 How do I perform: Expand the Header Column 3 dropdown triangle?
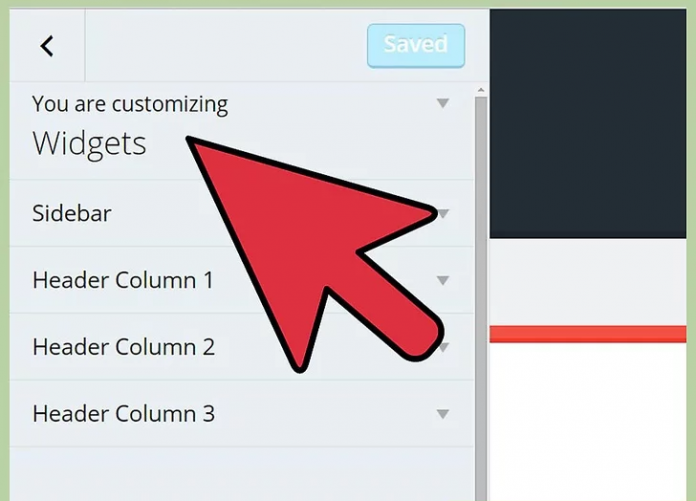[x=443, y=414]
